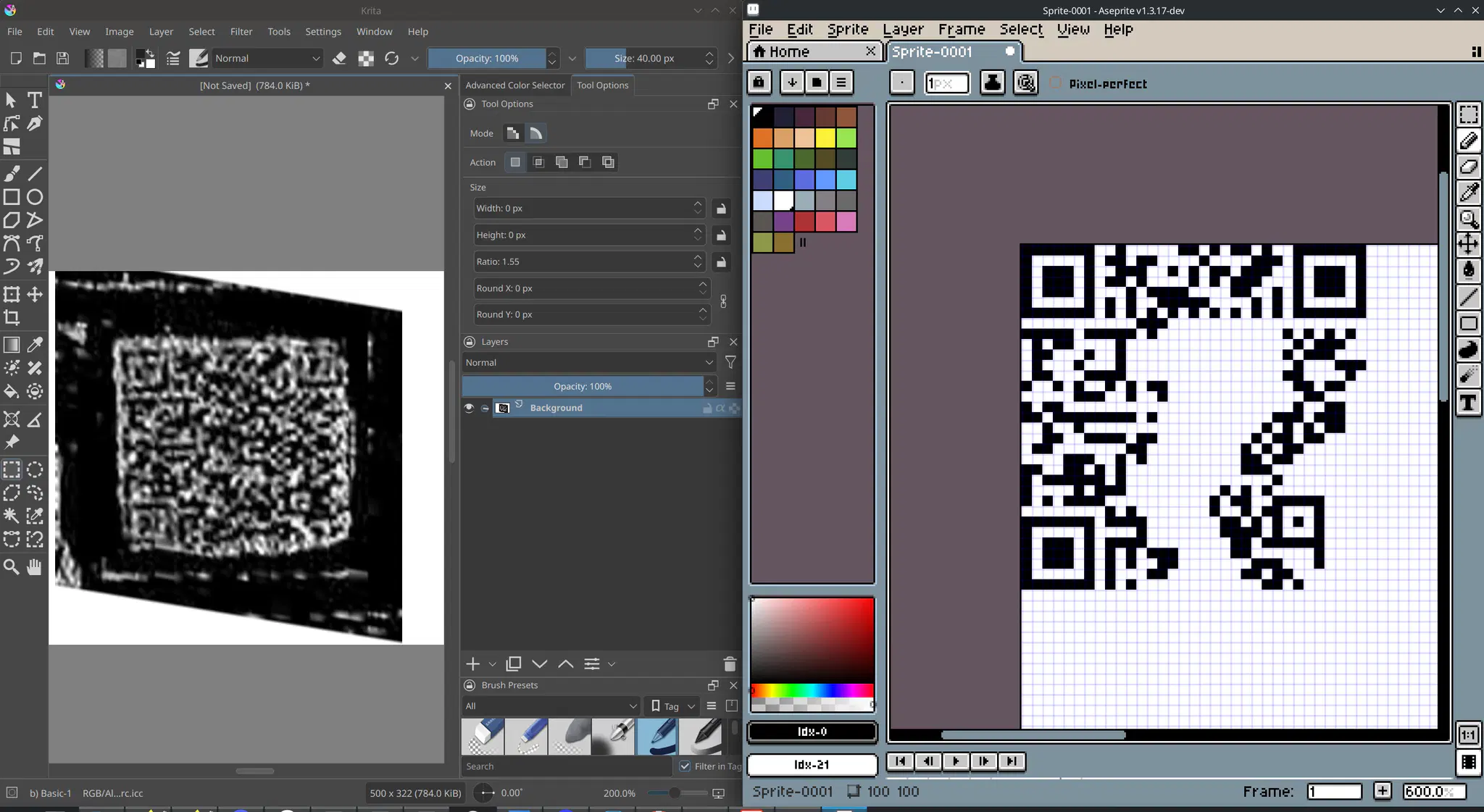Choose the Move tool in Krita toolbox
The image size is (1484, 812).
pyautogui.click(x=34, y=294)
